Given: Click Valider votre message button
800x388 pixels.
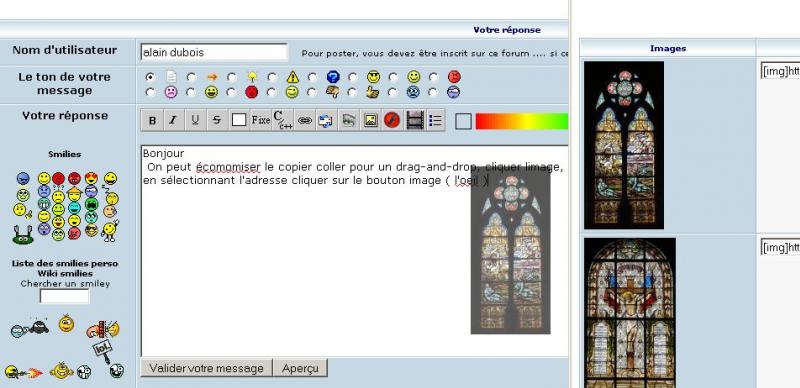Looking at the screenshot, I should coord(207,368).
